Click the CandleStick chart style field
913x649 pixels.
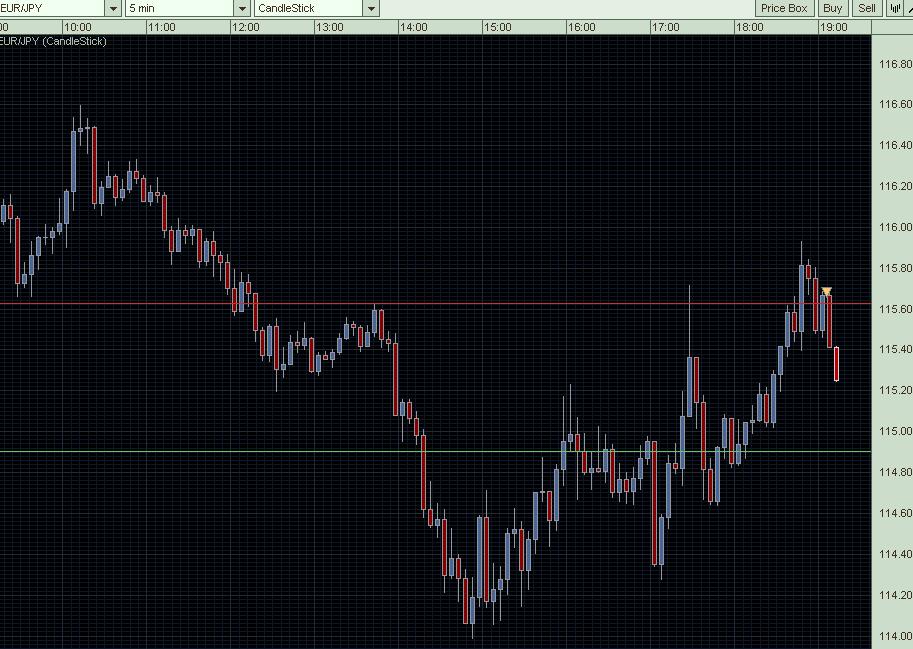(x=309, y=8)
